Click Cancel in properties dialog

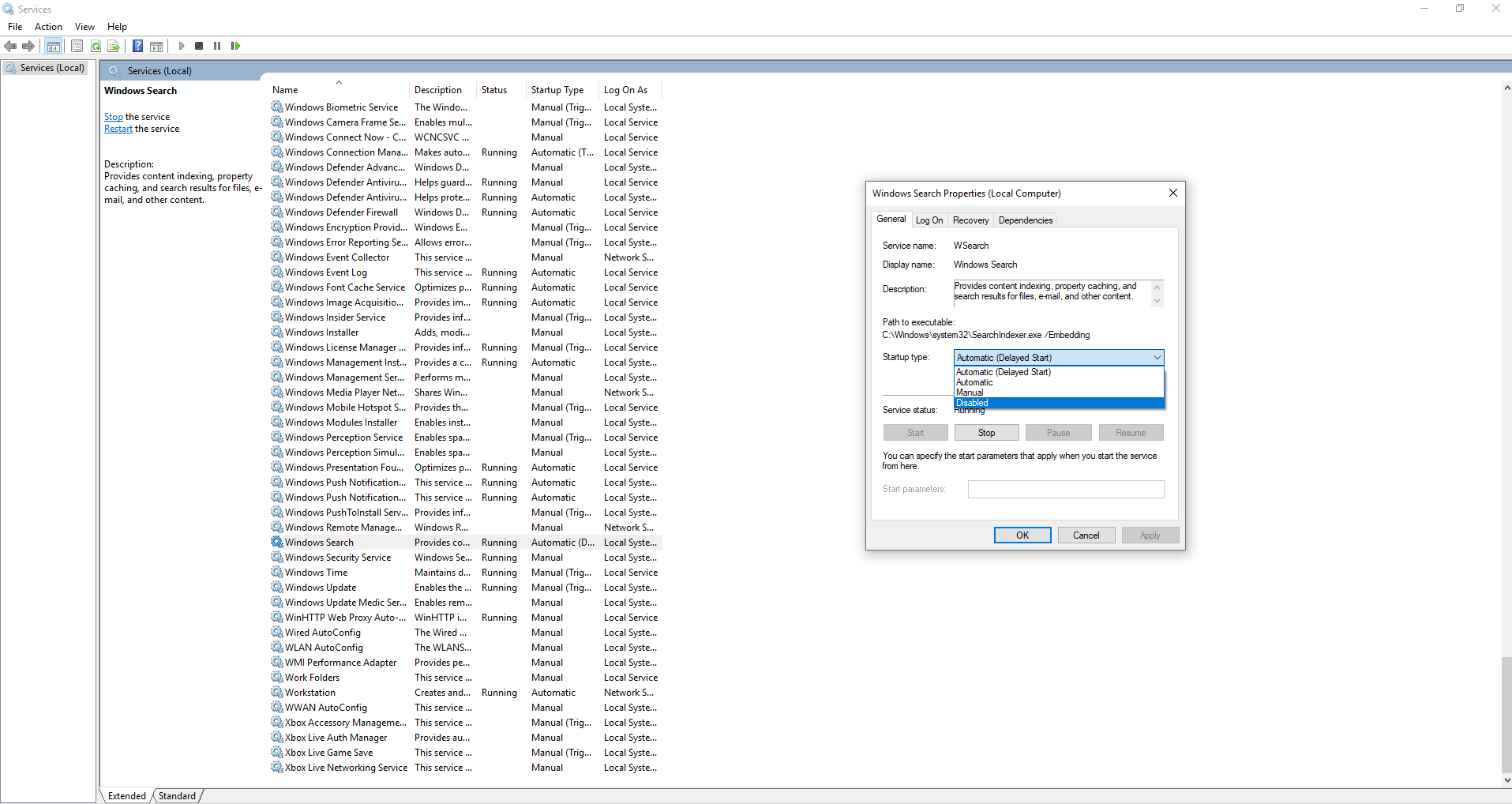[1086, 535]
